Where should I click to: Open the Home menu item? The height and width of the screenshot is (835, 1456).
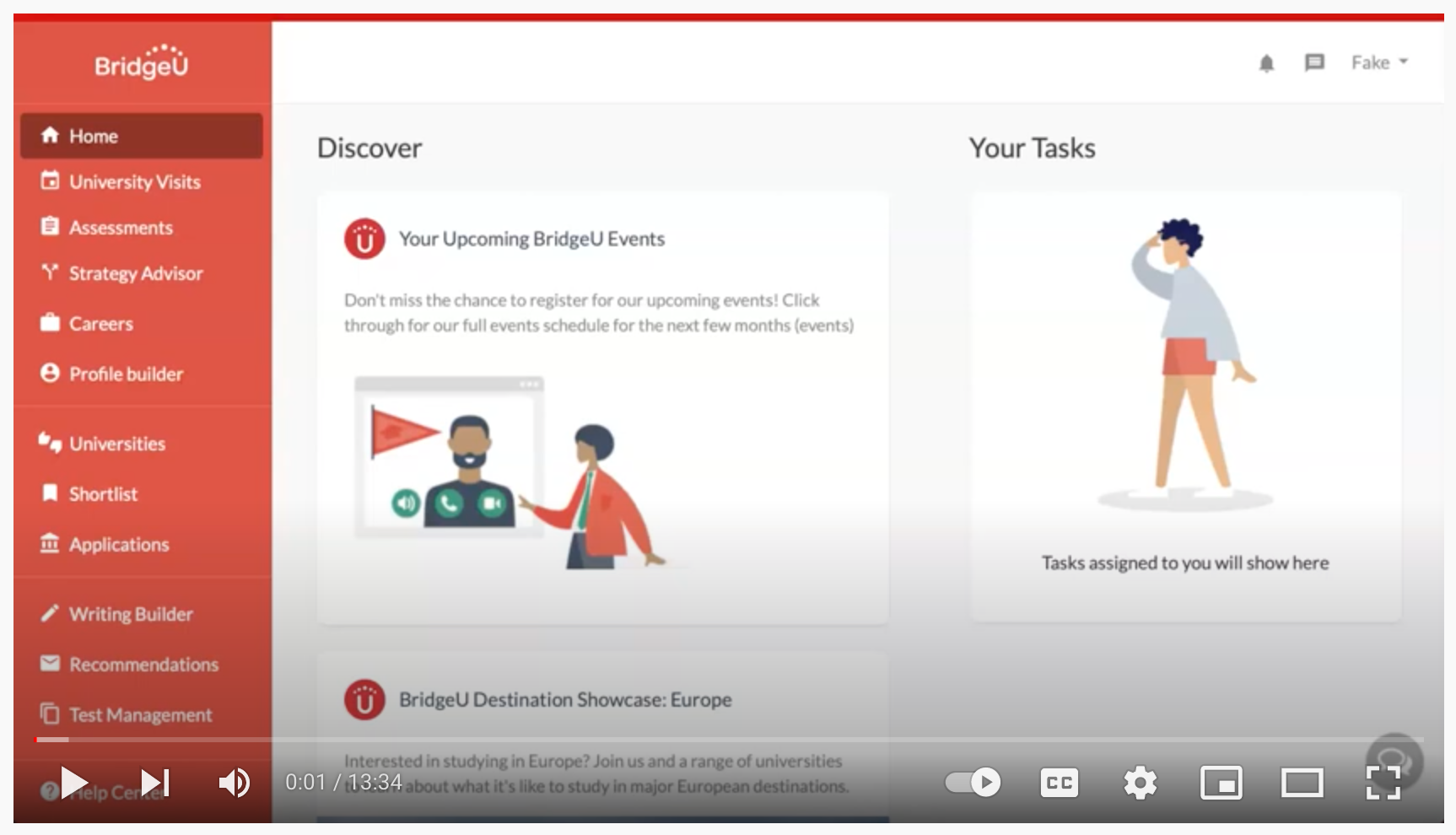142,136
